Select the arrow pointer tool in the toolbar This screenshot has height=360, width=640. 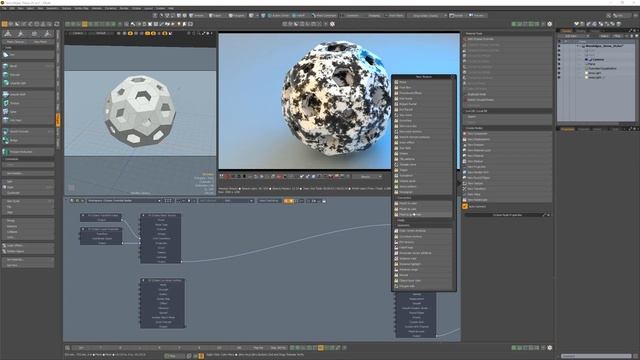[132, 24]
